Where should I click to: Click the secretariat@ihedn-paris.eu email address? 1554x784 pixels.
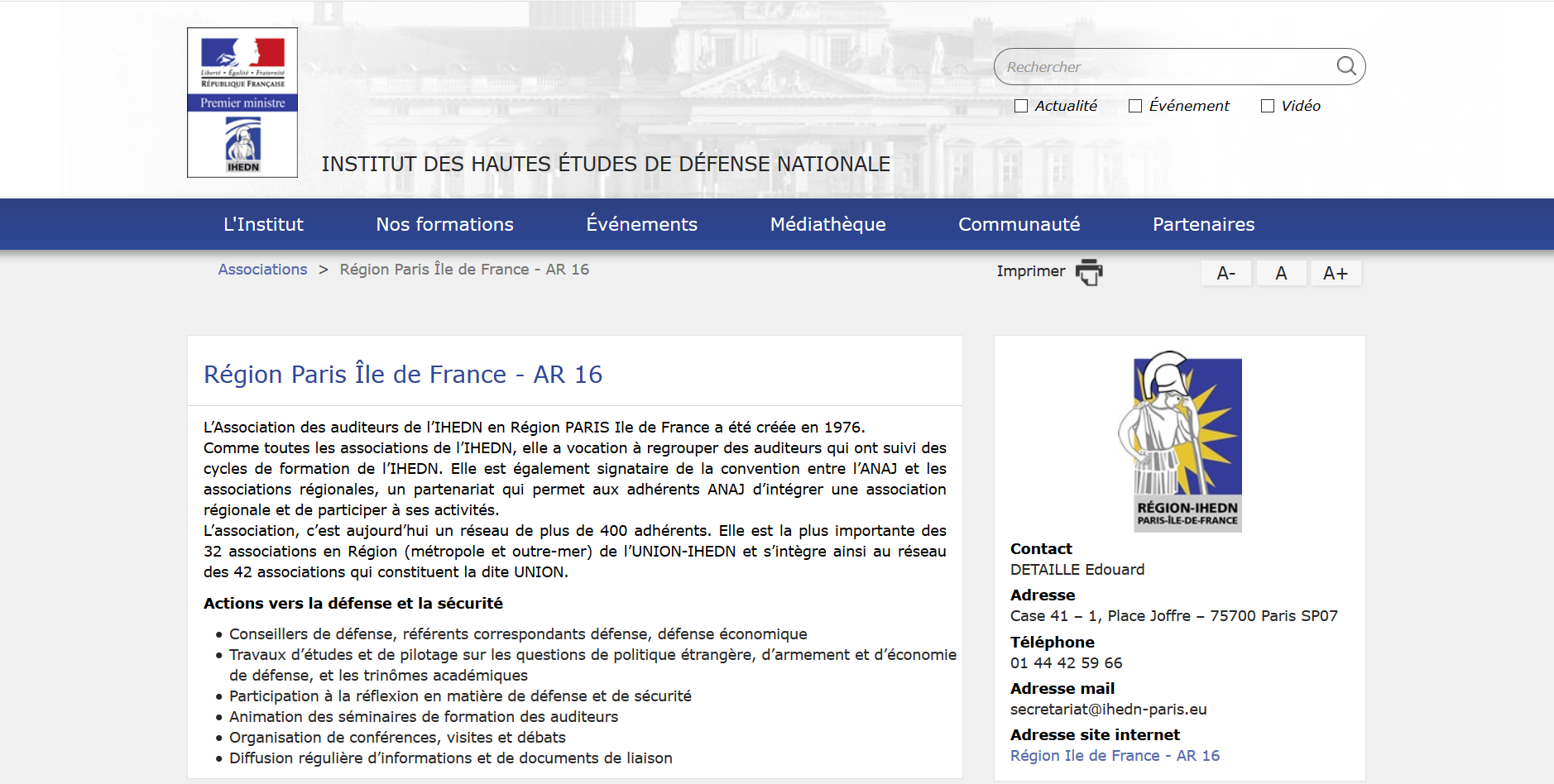[x=1108, y=709]
